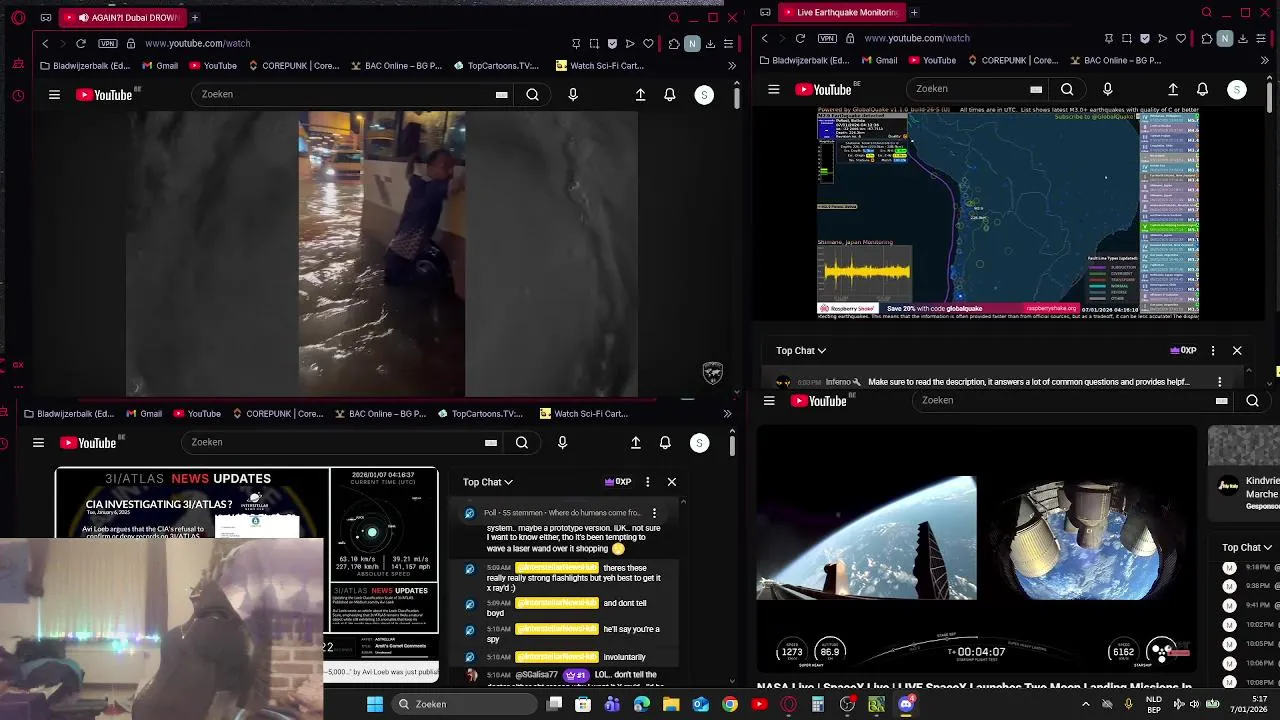Open the upload/create button in the Dubai YouTube window
This screenshot has height=720, width=1280.
point(640,95)
